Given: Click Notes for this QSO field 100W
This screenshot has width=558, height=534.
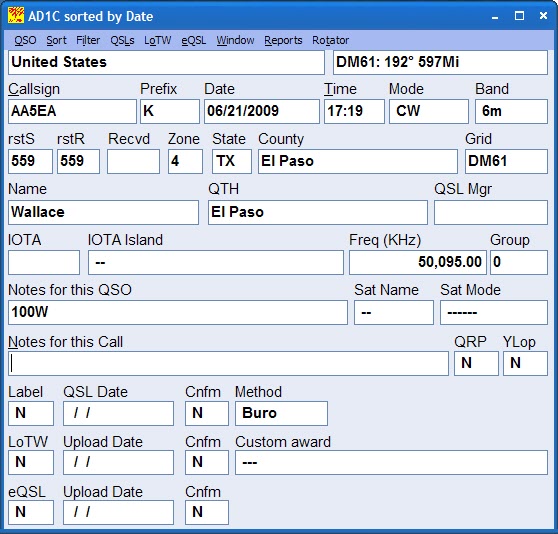Looking at the screenshot, I should [x=178, y=312].
